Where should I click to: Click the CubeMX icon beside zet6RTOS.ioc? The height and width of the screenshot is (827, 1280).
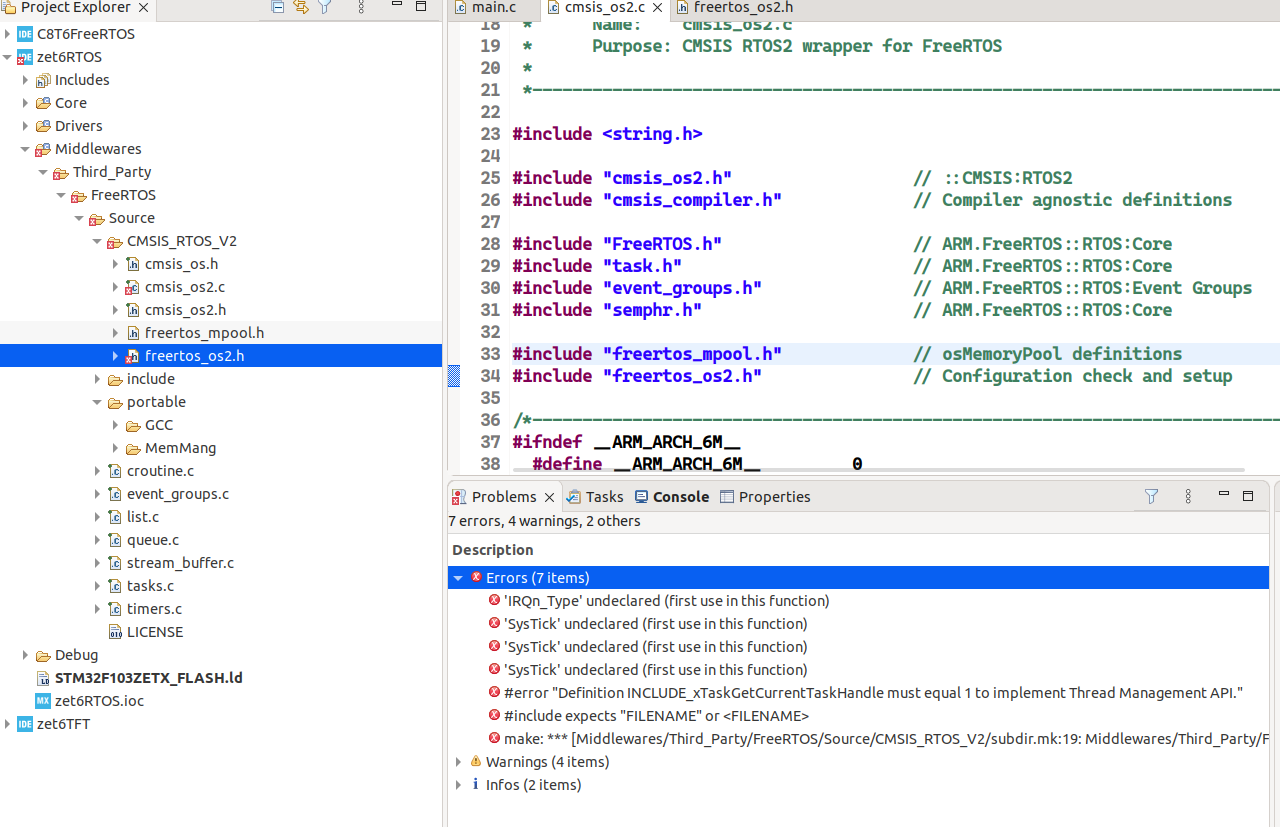pos(41,700)
